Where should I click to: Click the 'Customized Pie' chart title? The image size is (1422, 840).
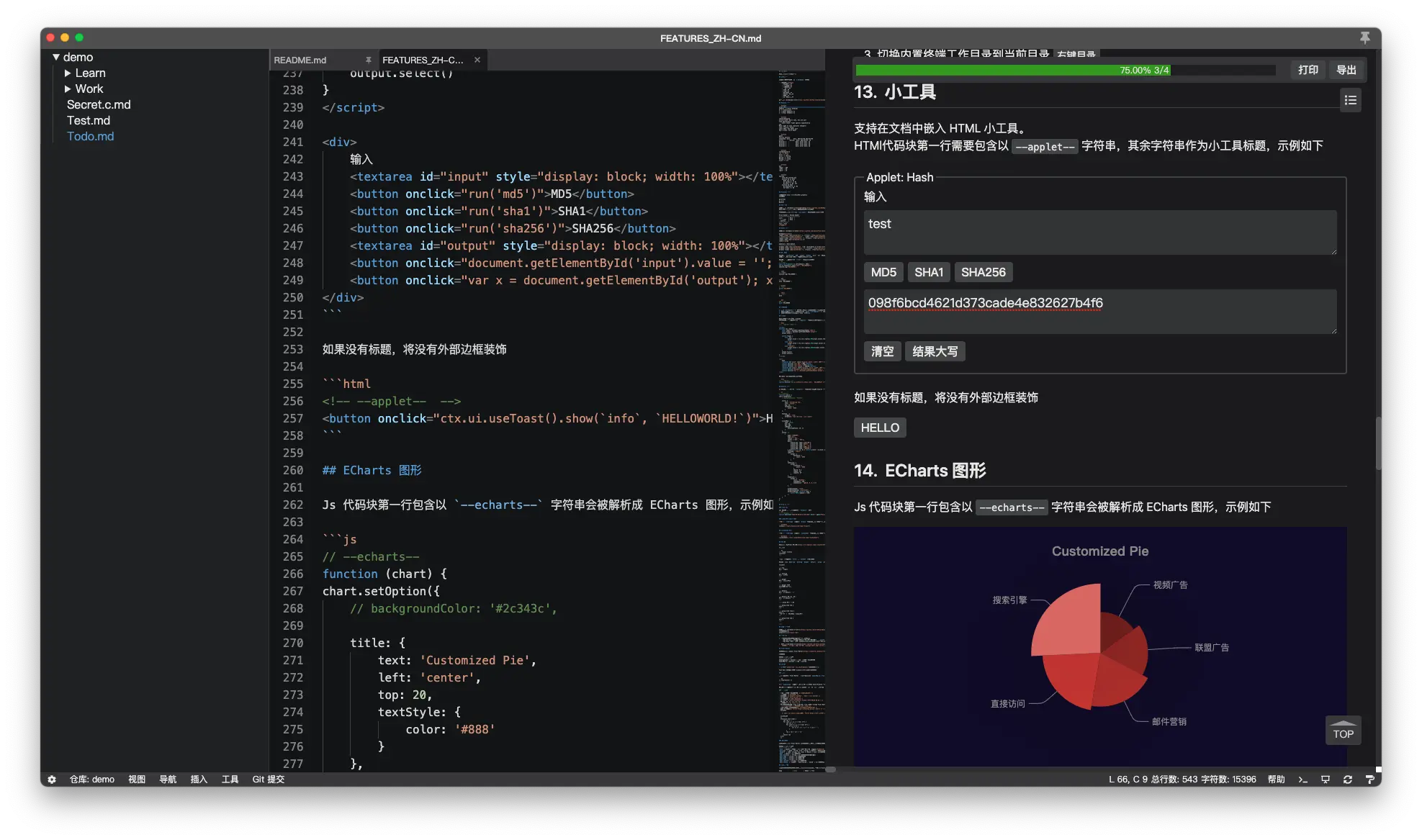tap(1100, 551)
